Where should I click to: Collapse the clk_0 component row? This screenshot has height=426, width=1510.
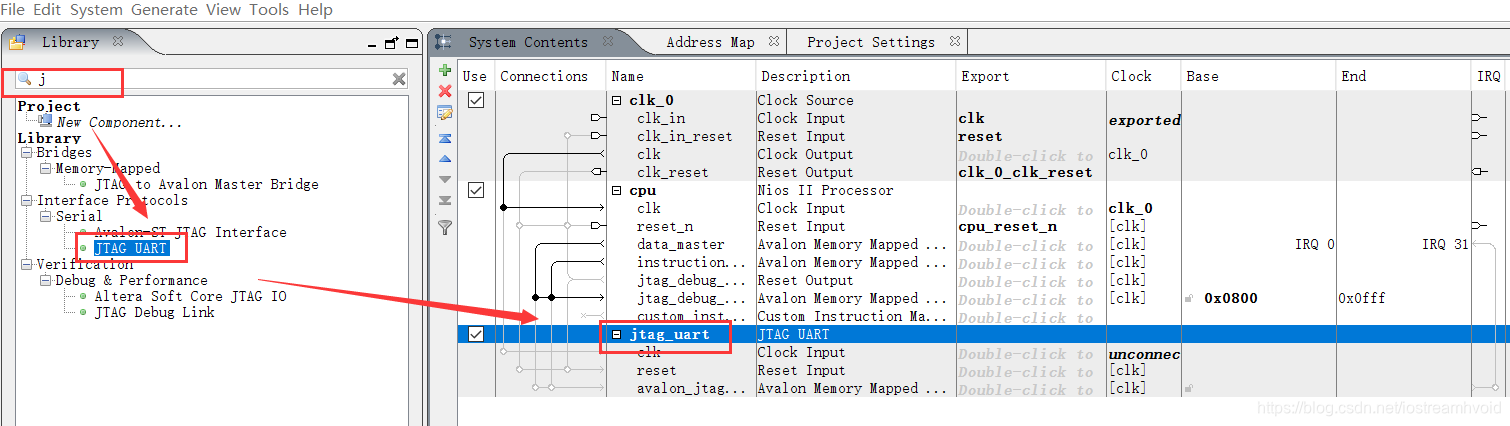pyautogui.click(x=616, y=100)
